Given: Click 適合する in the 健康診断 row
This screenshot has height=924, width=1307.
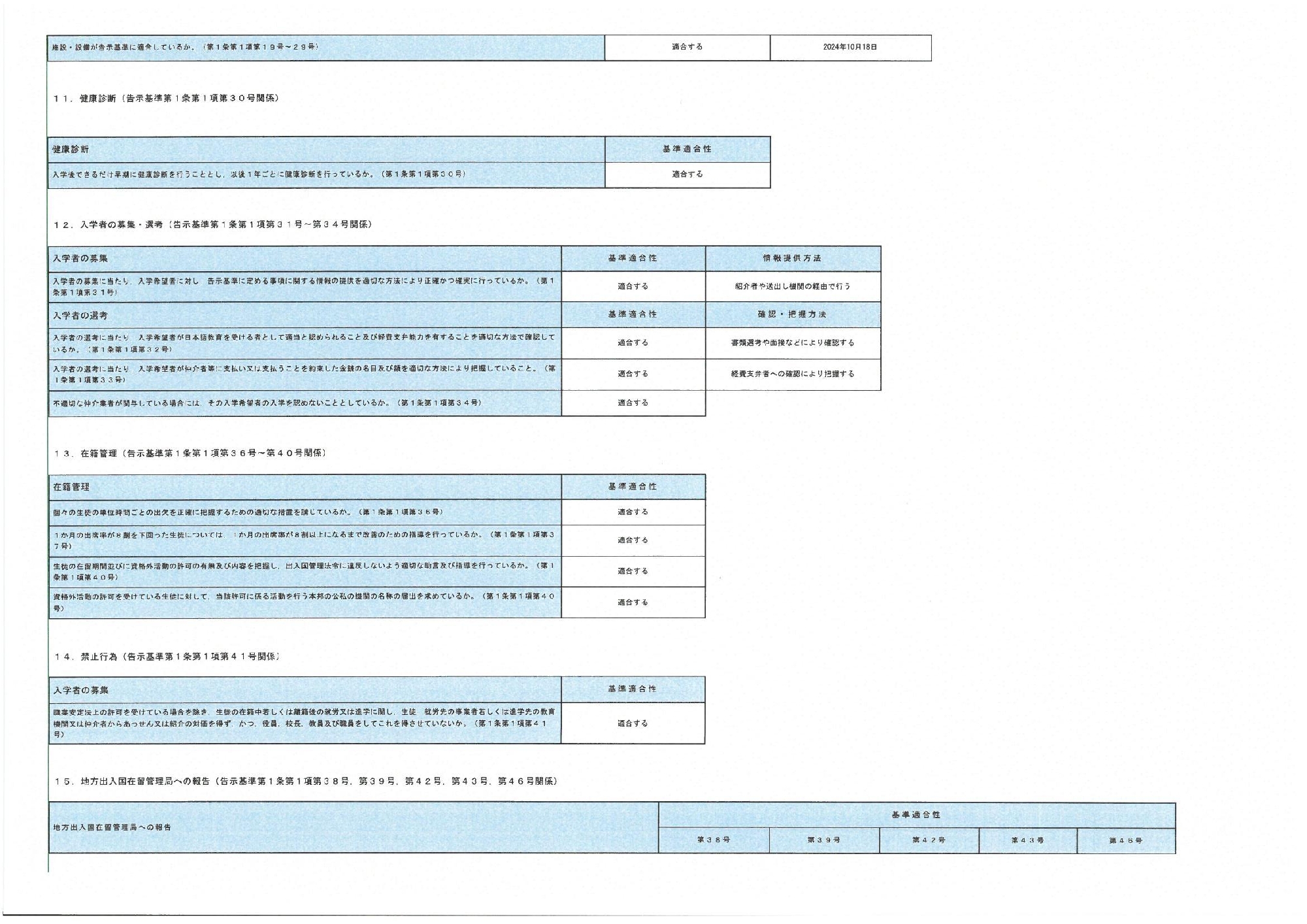Looking at the screenshot, I should click(x=687, y=174).
